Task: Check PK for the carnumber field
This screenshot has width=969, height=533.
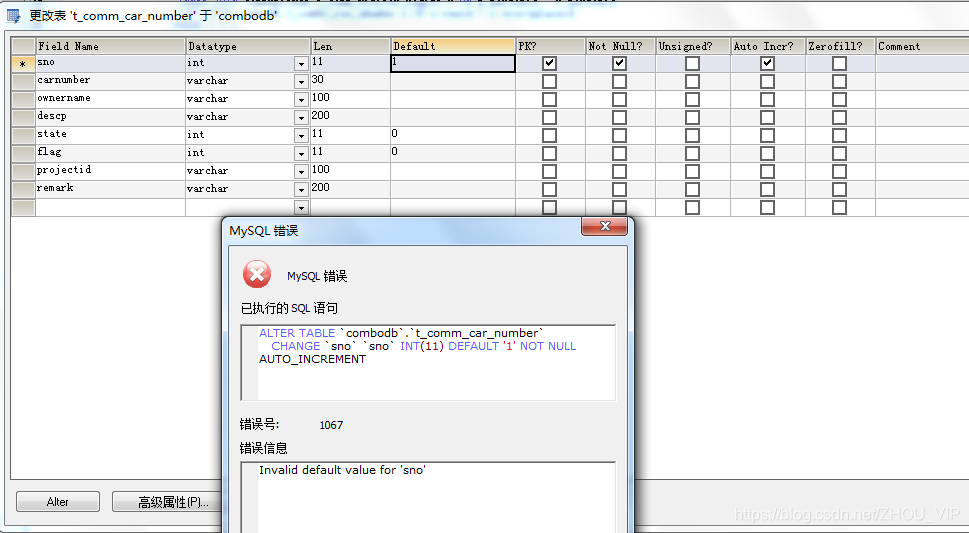Action: (x=549, y=81)
